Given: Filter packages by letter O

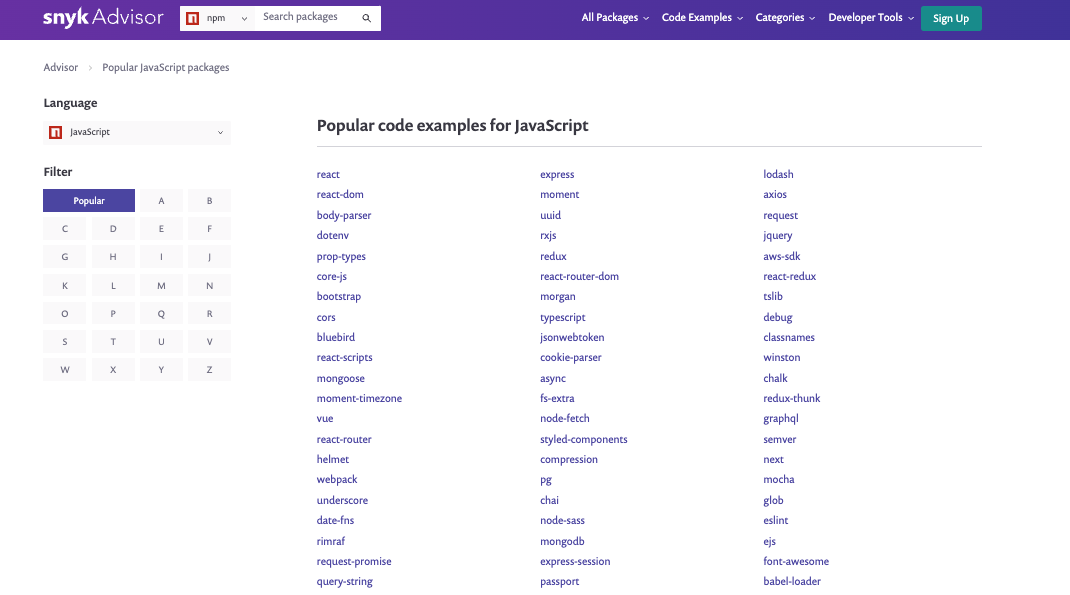Looking at the screenshot, I should (x=65, y=313).
